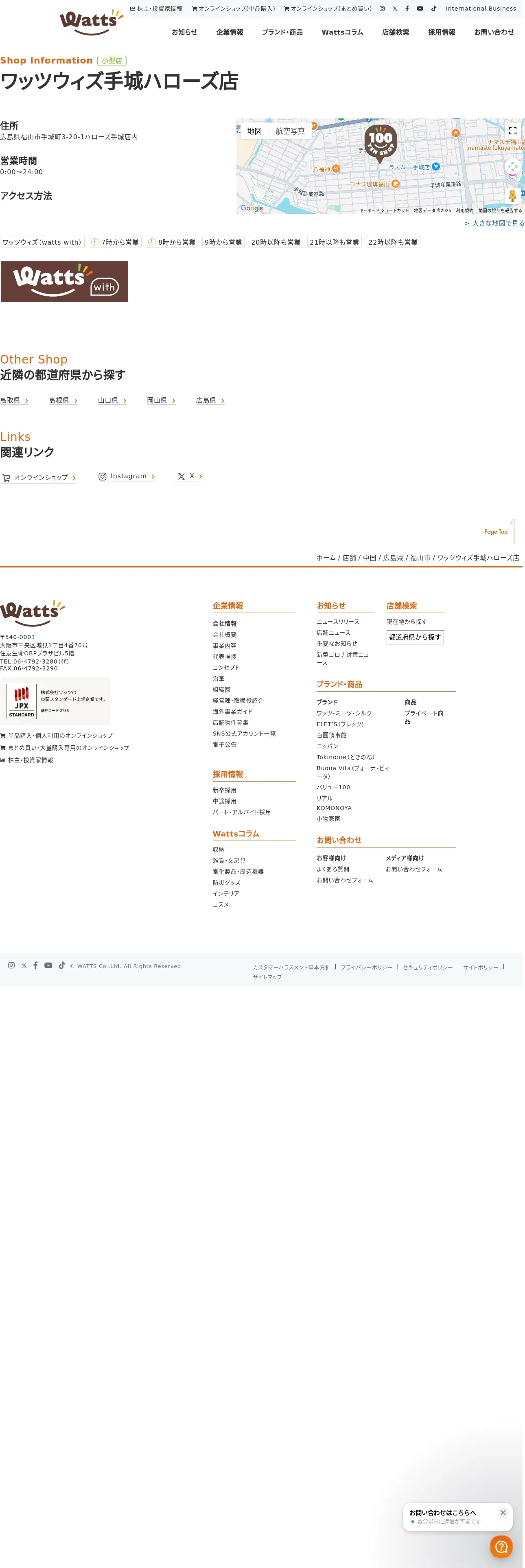
Task: Open Facebook icon in top header bar
Action: 407,9
